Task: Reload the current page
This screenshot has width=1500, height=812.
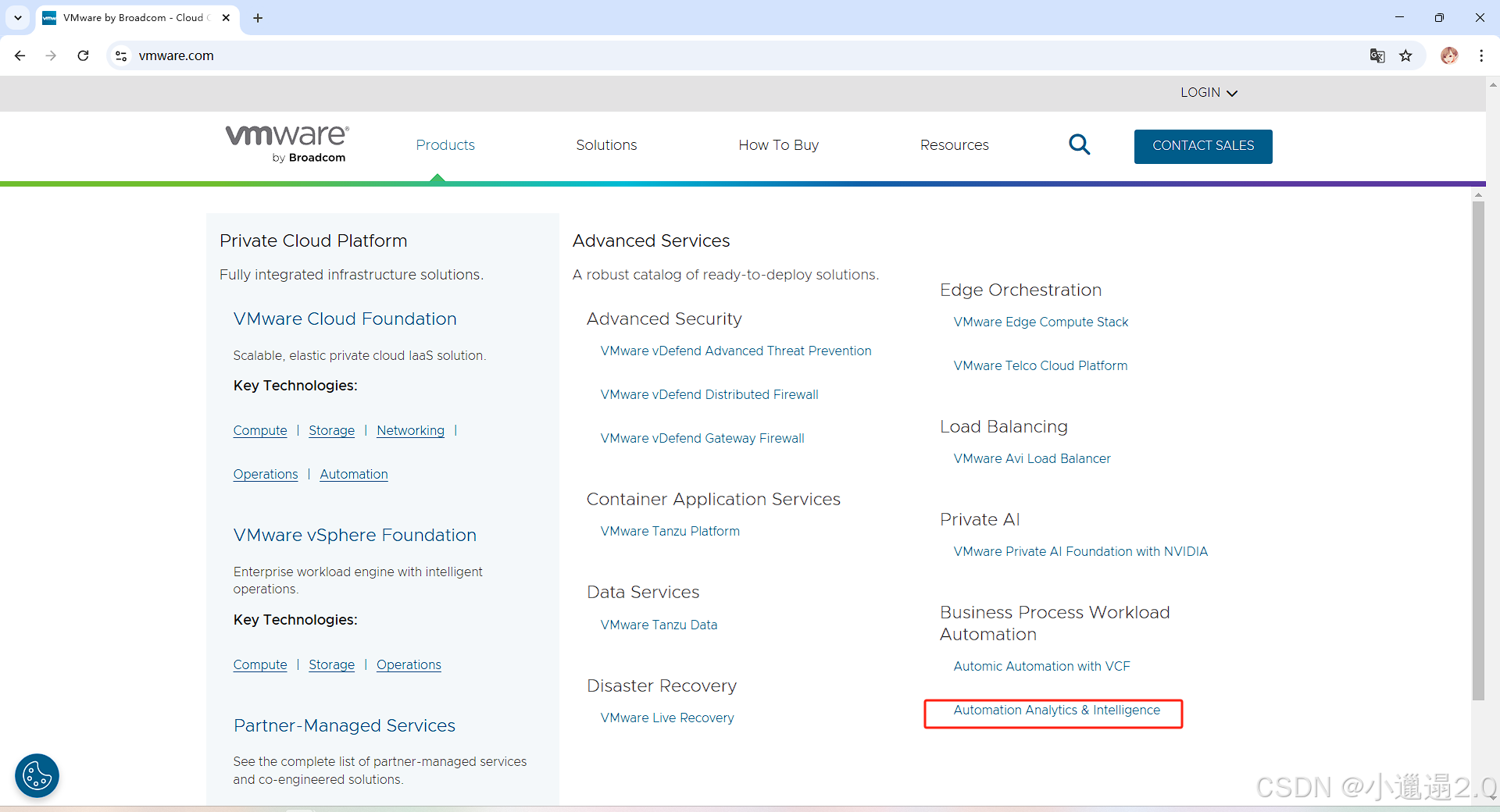Action: tap(83, 55)
